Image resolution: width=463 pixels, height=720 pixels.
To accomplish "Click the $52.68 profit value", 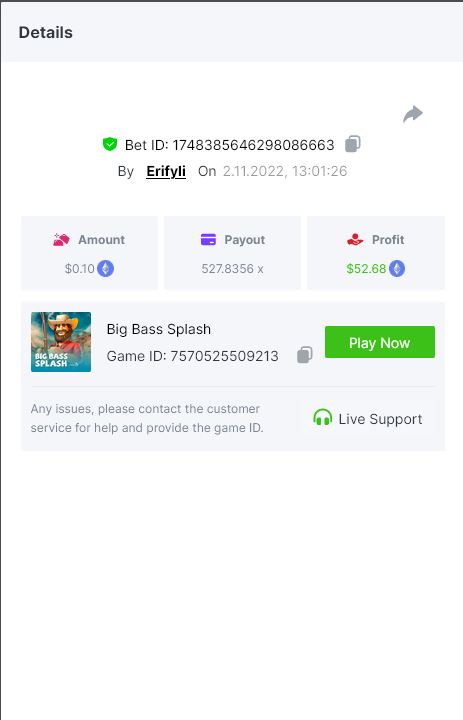I will [x=366, y=269].
